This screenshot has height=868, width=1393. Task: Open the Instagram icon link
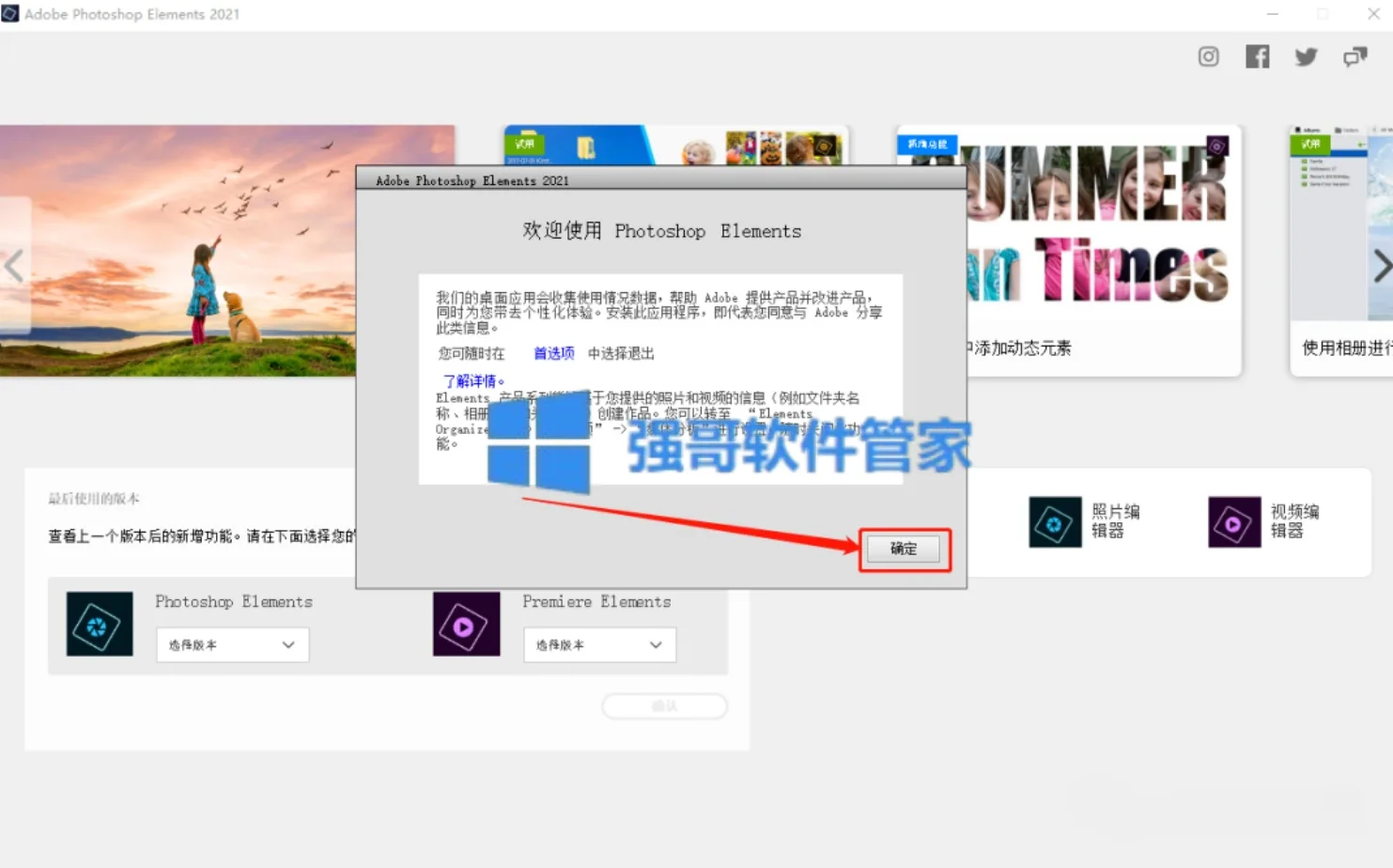[1209, 57]
